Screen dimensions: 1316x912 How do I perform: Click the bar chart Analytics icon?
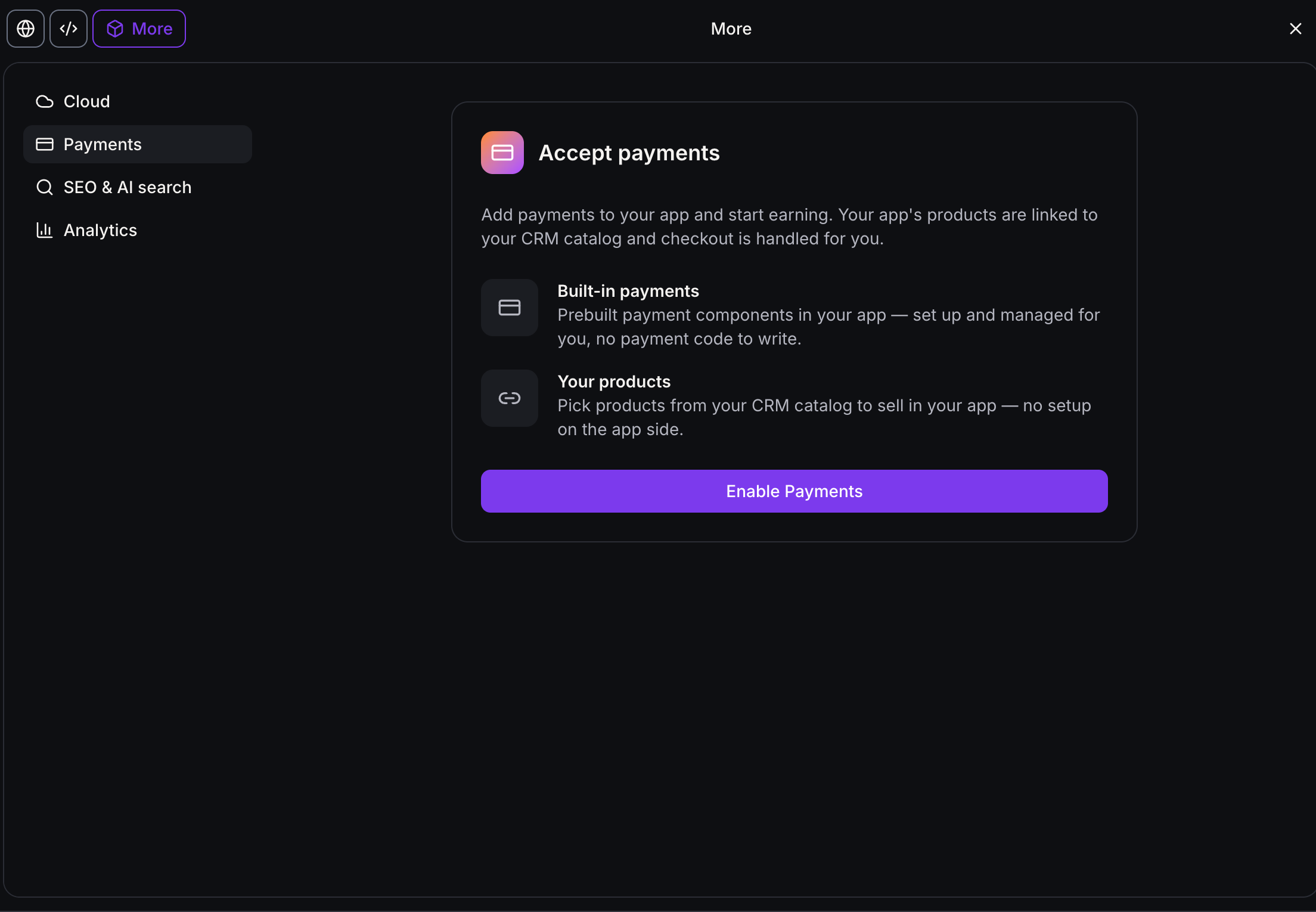click(45, 230)
